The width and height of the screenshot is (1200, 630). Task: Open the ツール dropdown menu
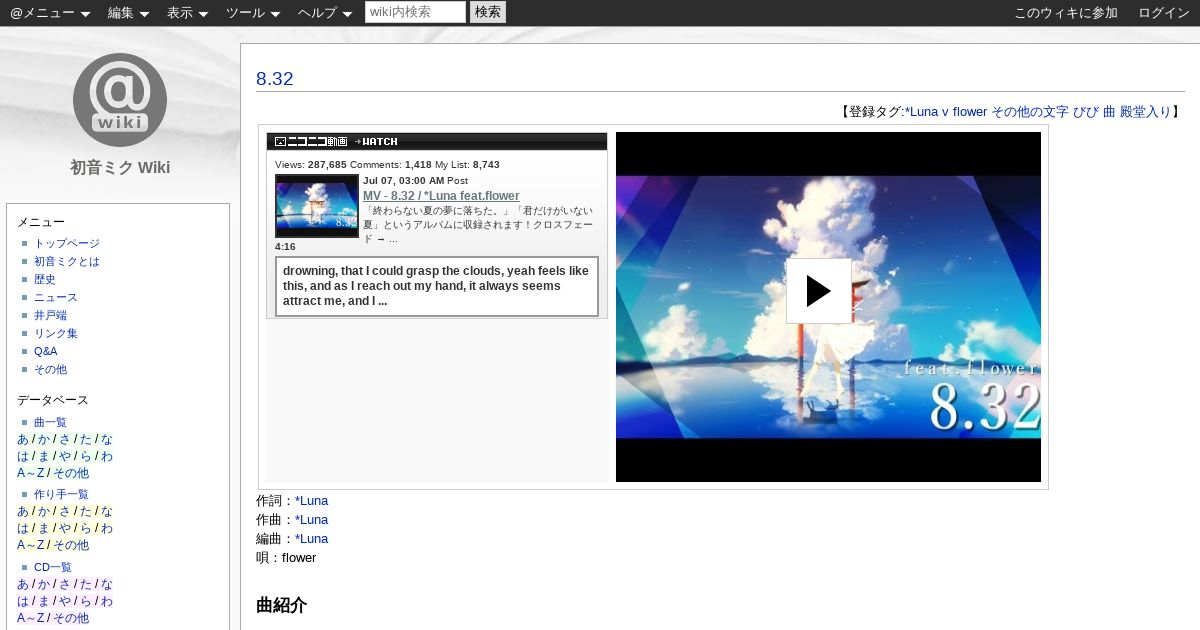pyautogui.click(x=253, y=13)
